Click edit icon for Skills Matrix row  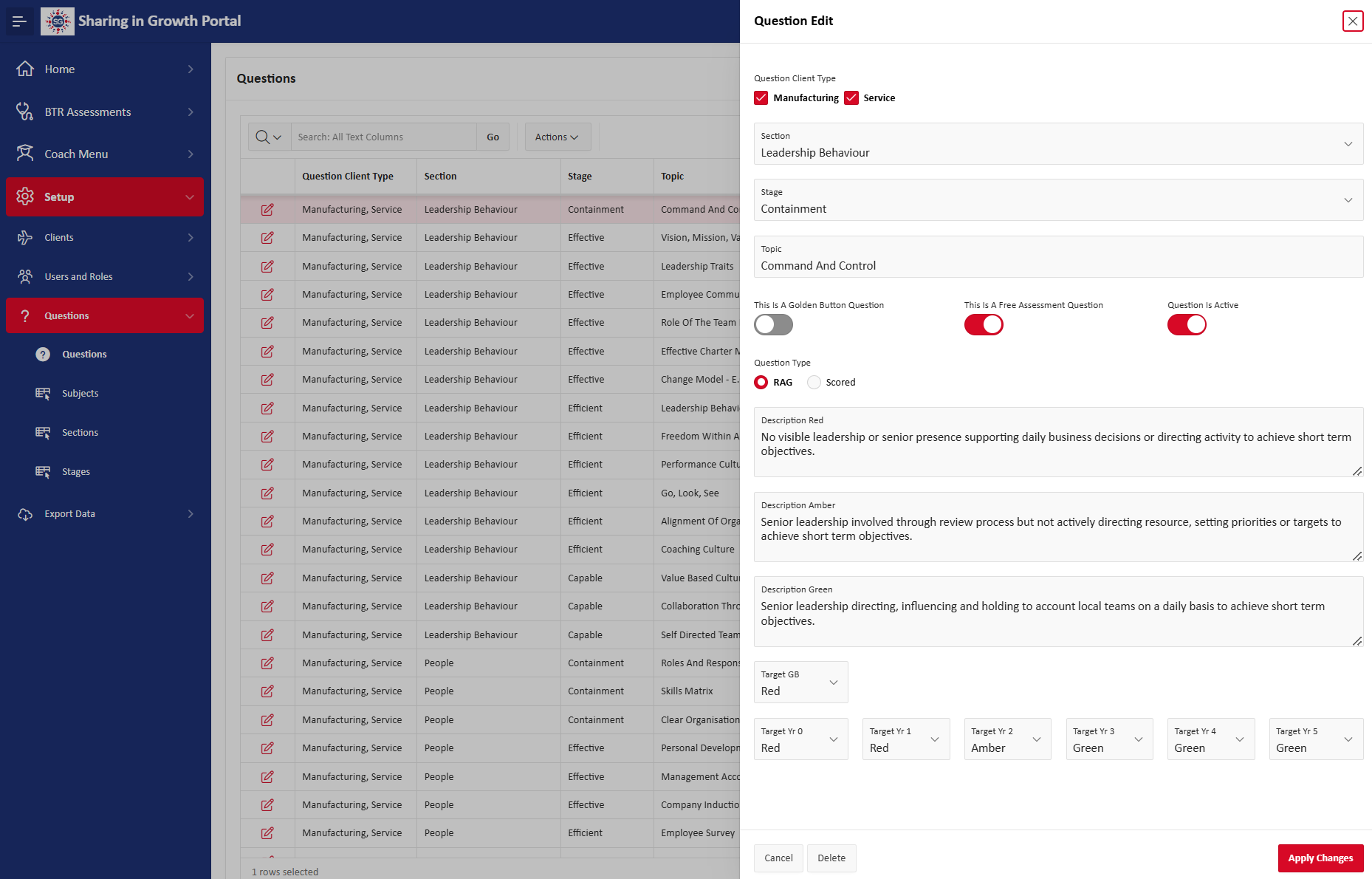[x=267, y=691]
